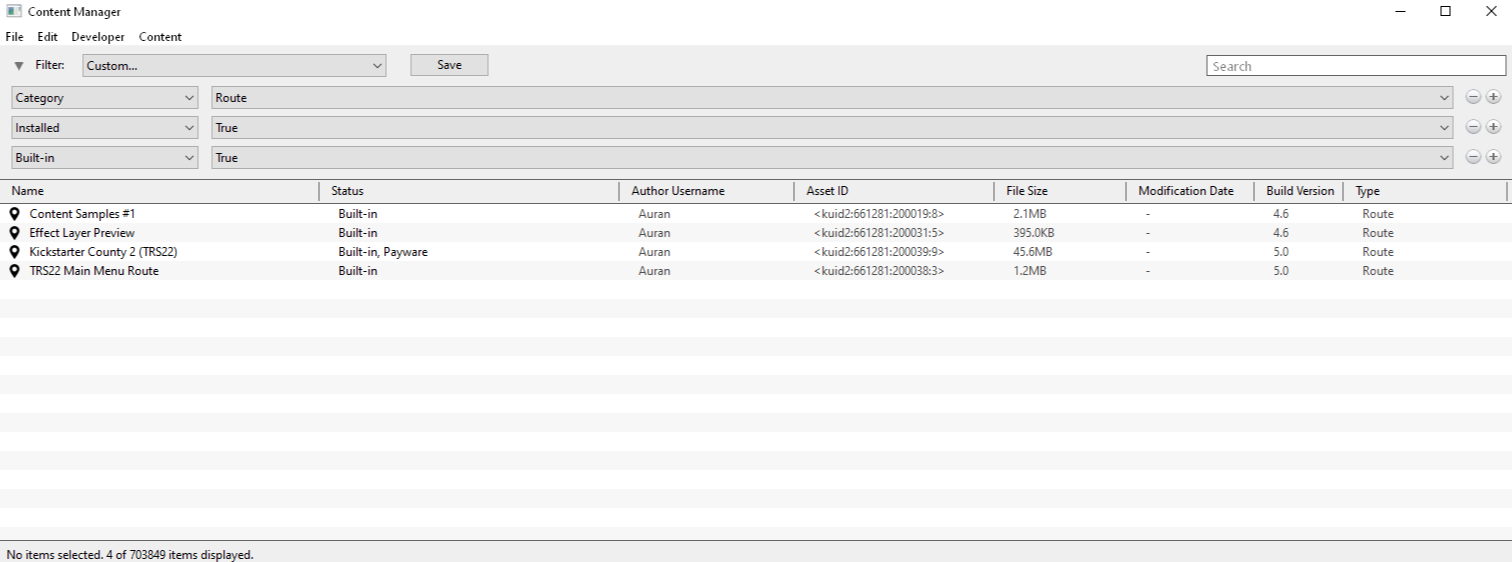Sort by the Asset ID column header

pyautogui.click(x=896, y=191)
